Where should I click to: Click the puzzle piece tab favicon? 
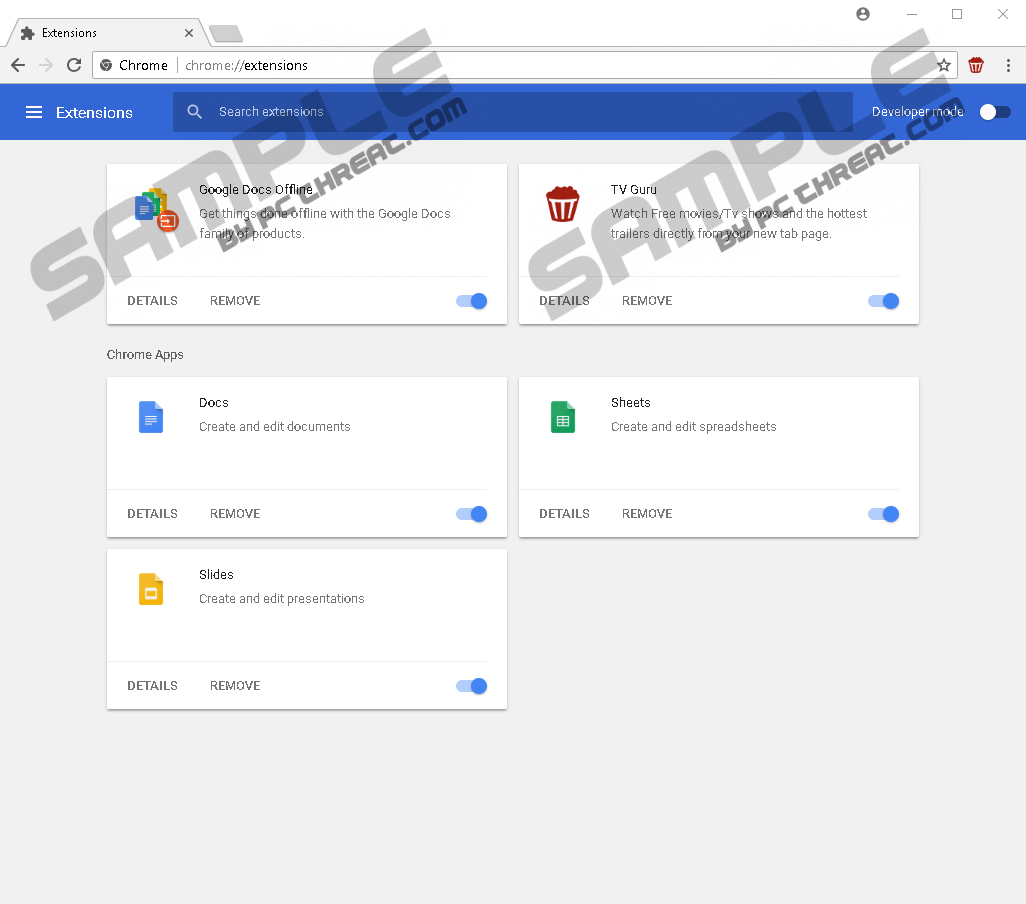coord(27,33)
